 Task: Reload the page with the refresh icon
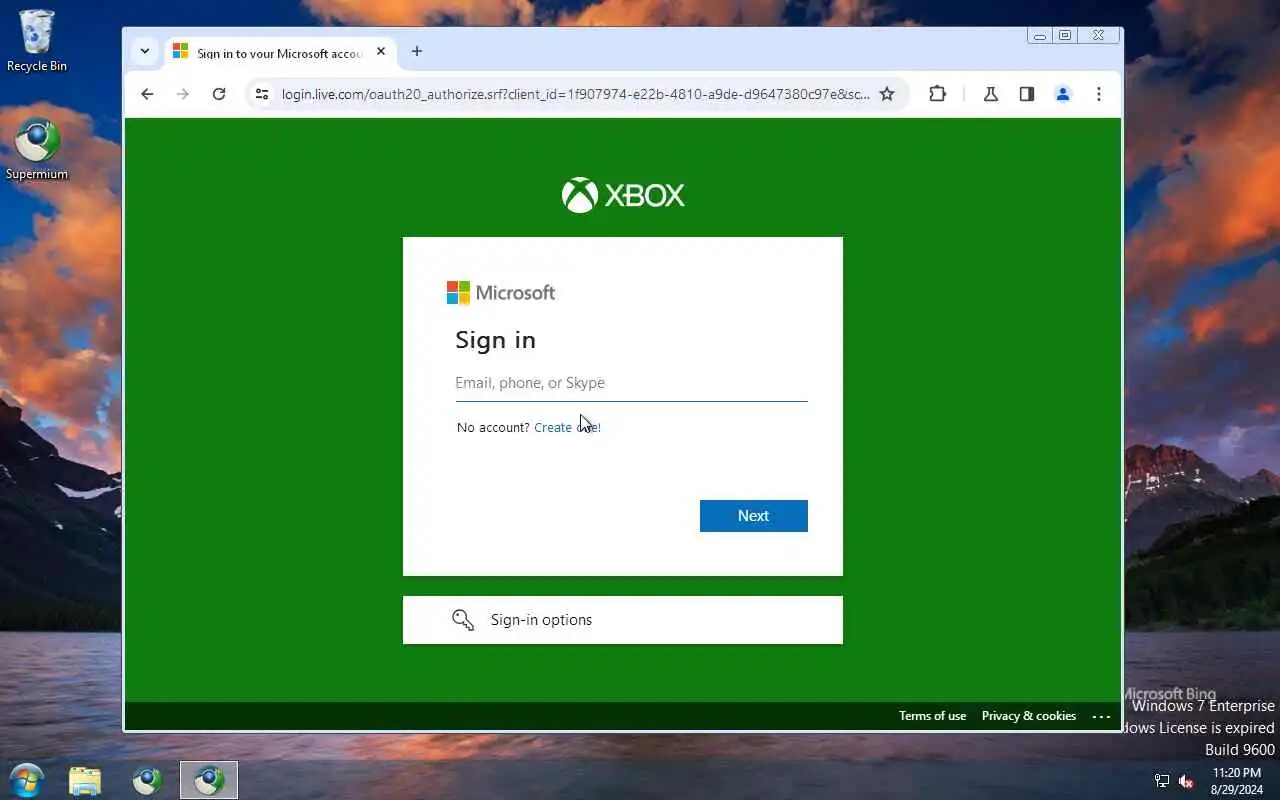click(x=219, y=94)
